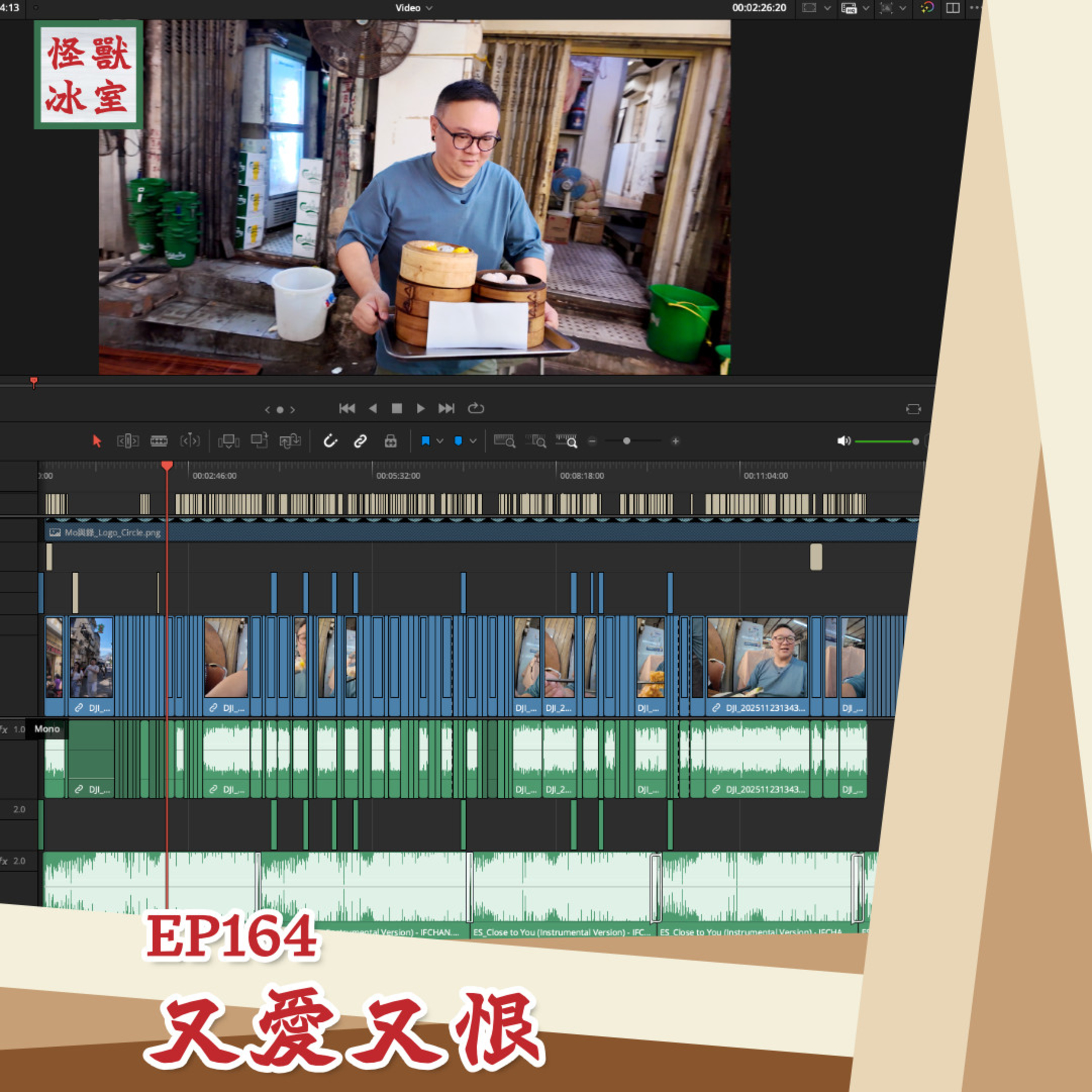Select the DJI_202511231343 video clip
The width and height of the screenshot is (1092, 1092).
click(757, 667)
